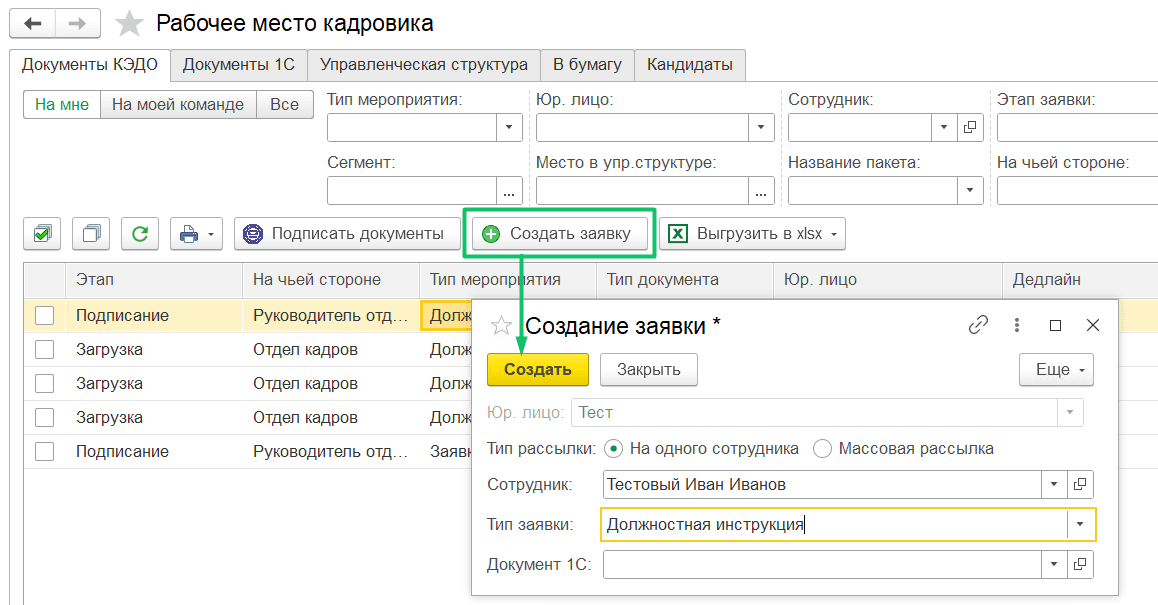Open Место в упр.структуре ellipsis button
Viewport: 1158px width, 605px height.
point(761,191)
